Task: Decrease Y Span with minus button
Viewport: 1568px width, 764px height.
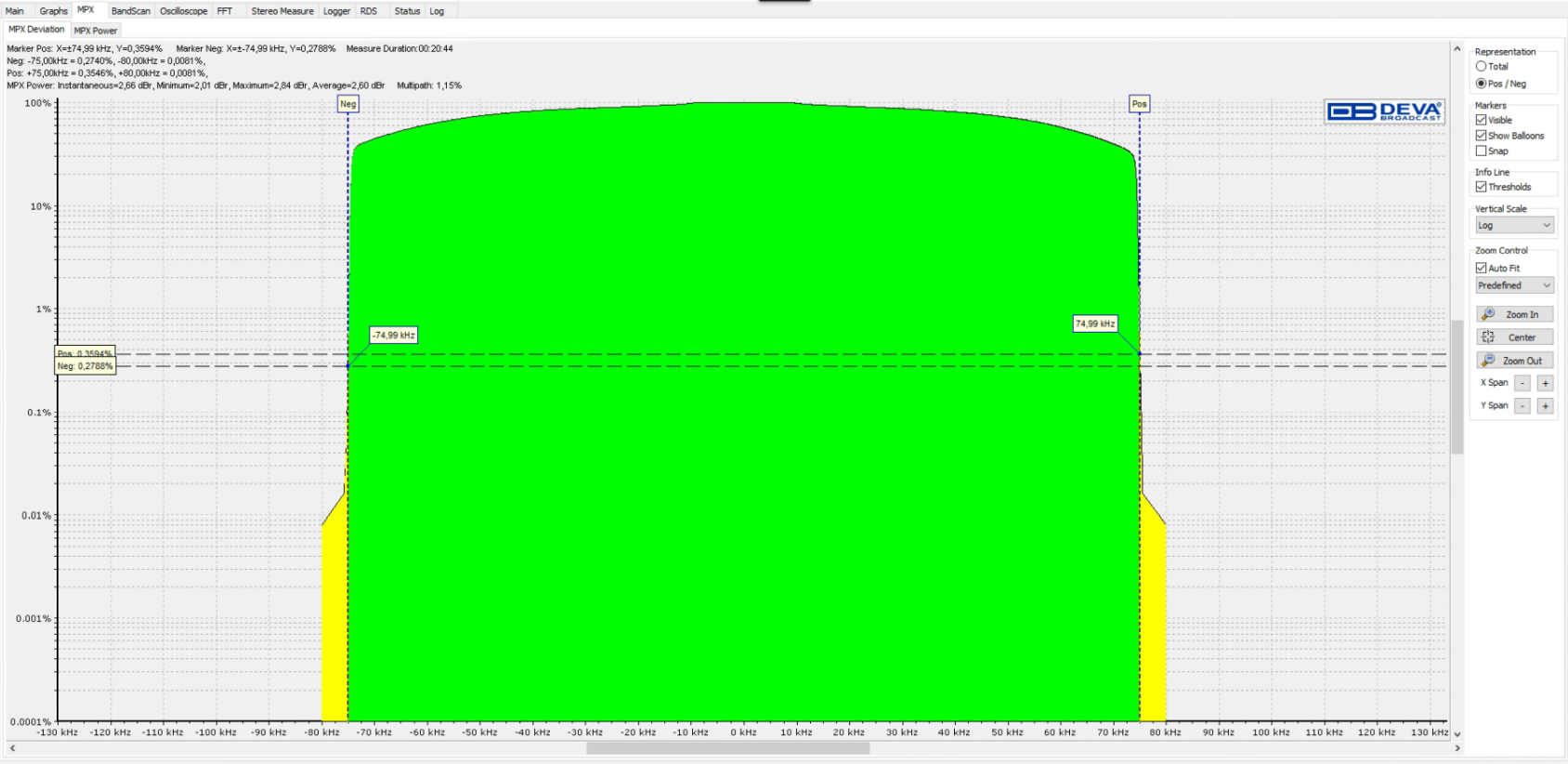Action: click(1522, 406)
